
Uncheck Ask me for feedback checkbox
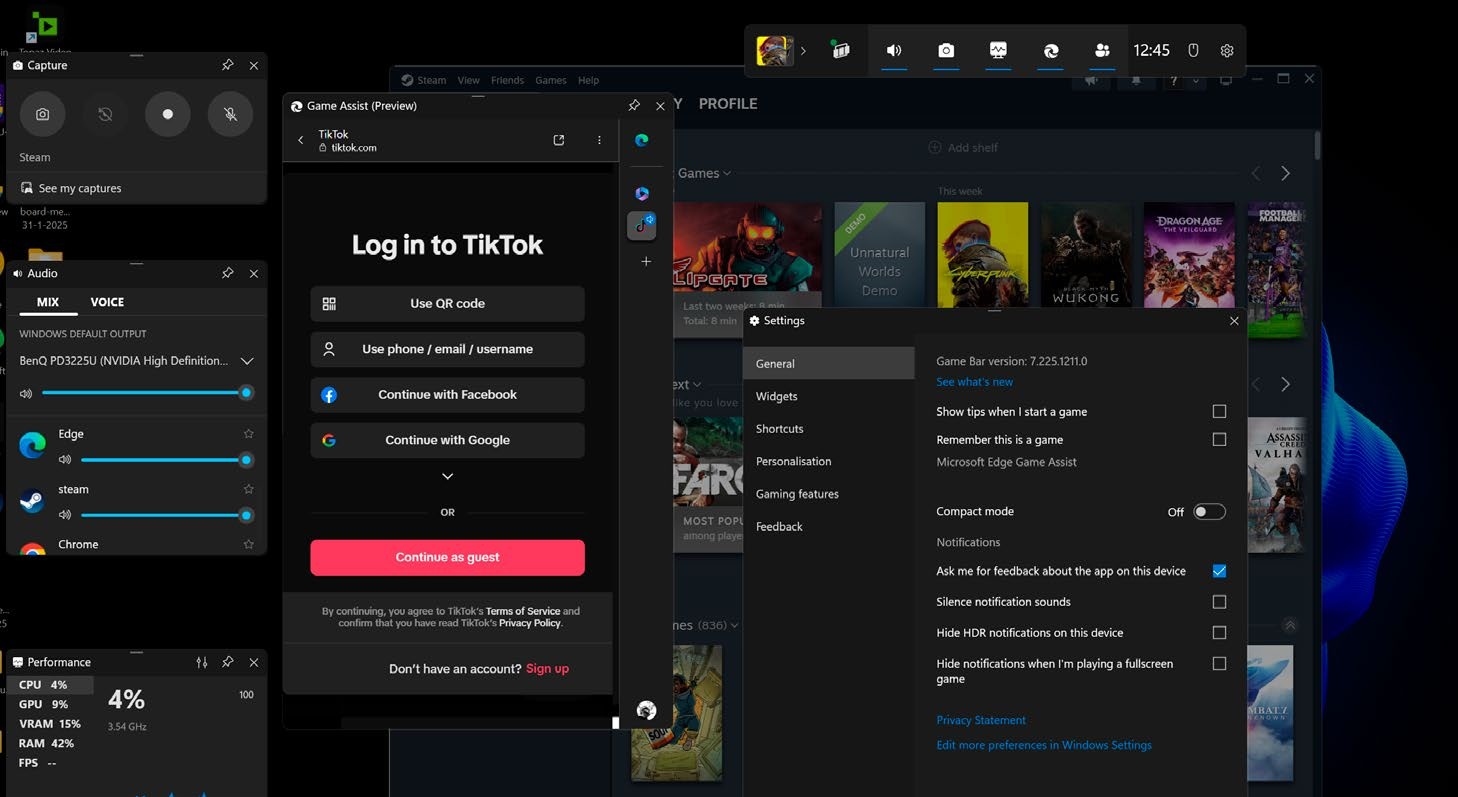pyautogui.click(x=1219, y=571)
